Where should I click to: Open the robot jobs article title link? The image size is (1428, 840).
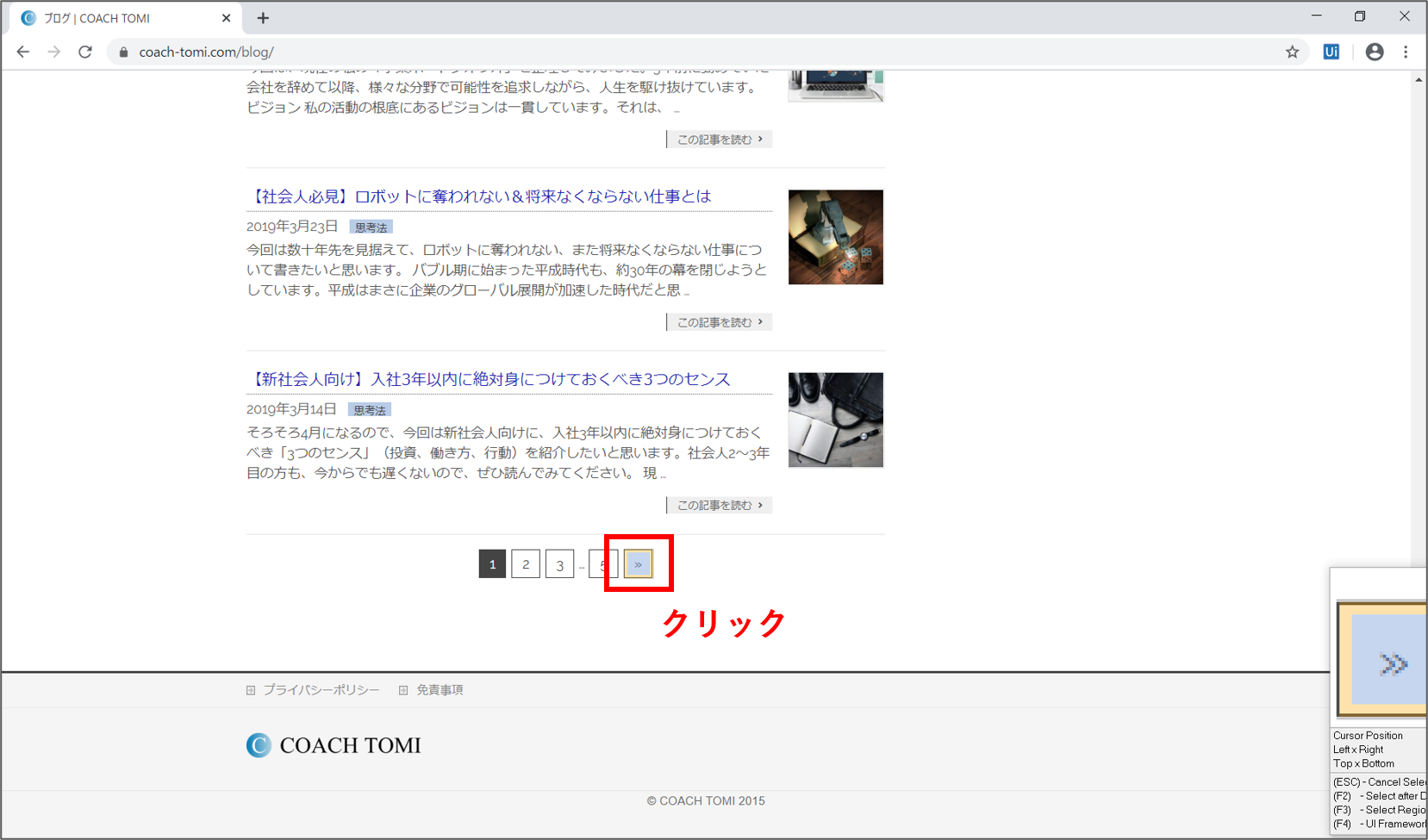coord(480,196)
